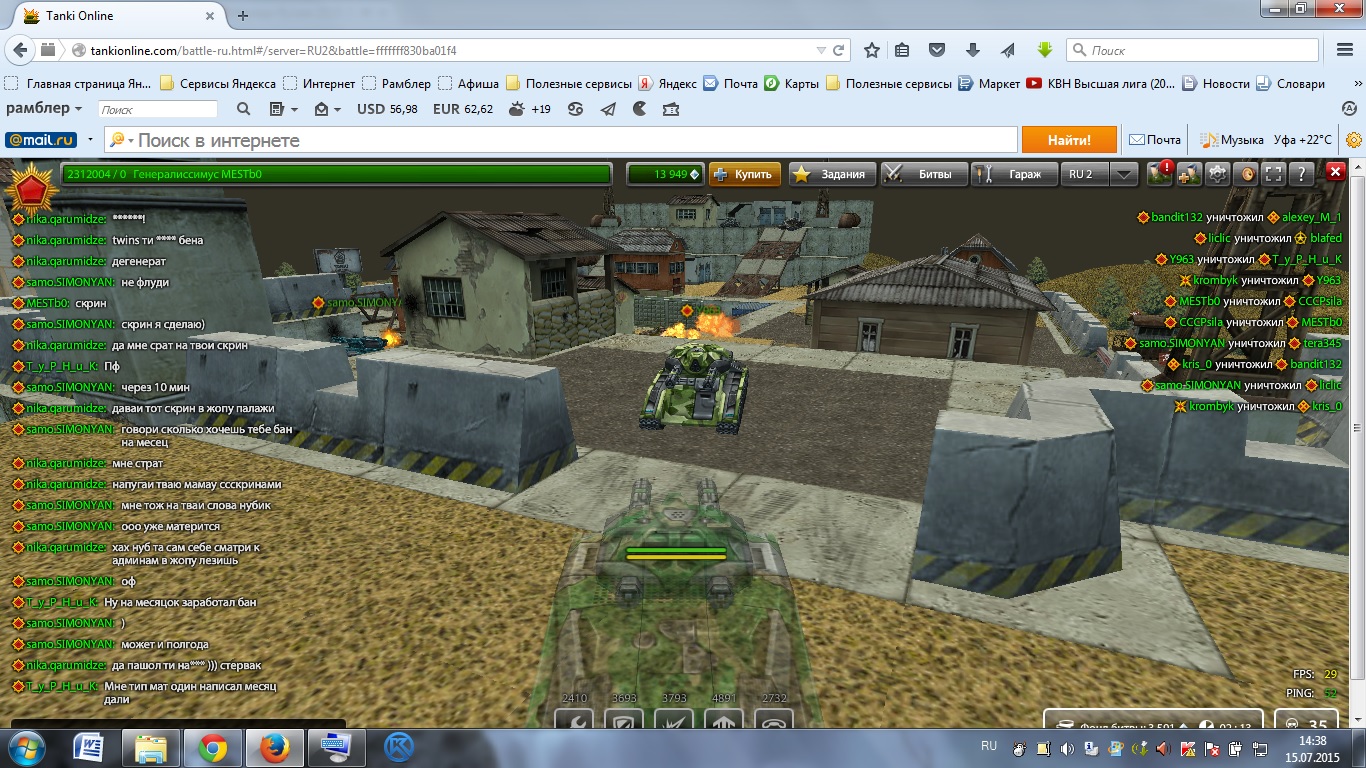This screenshot has width=1366, height=768.
Task: Open the Гараж garage
Action: [1014, 174]
